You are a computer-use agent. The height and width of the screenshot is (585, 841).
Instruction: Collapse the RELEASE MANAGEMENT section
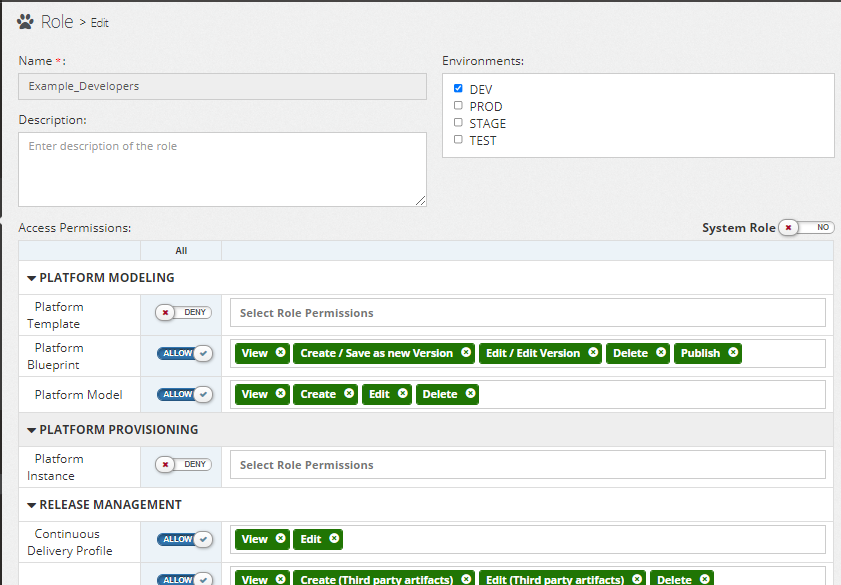coord(32,505)
